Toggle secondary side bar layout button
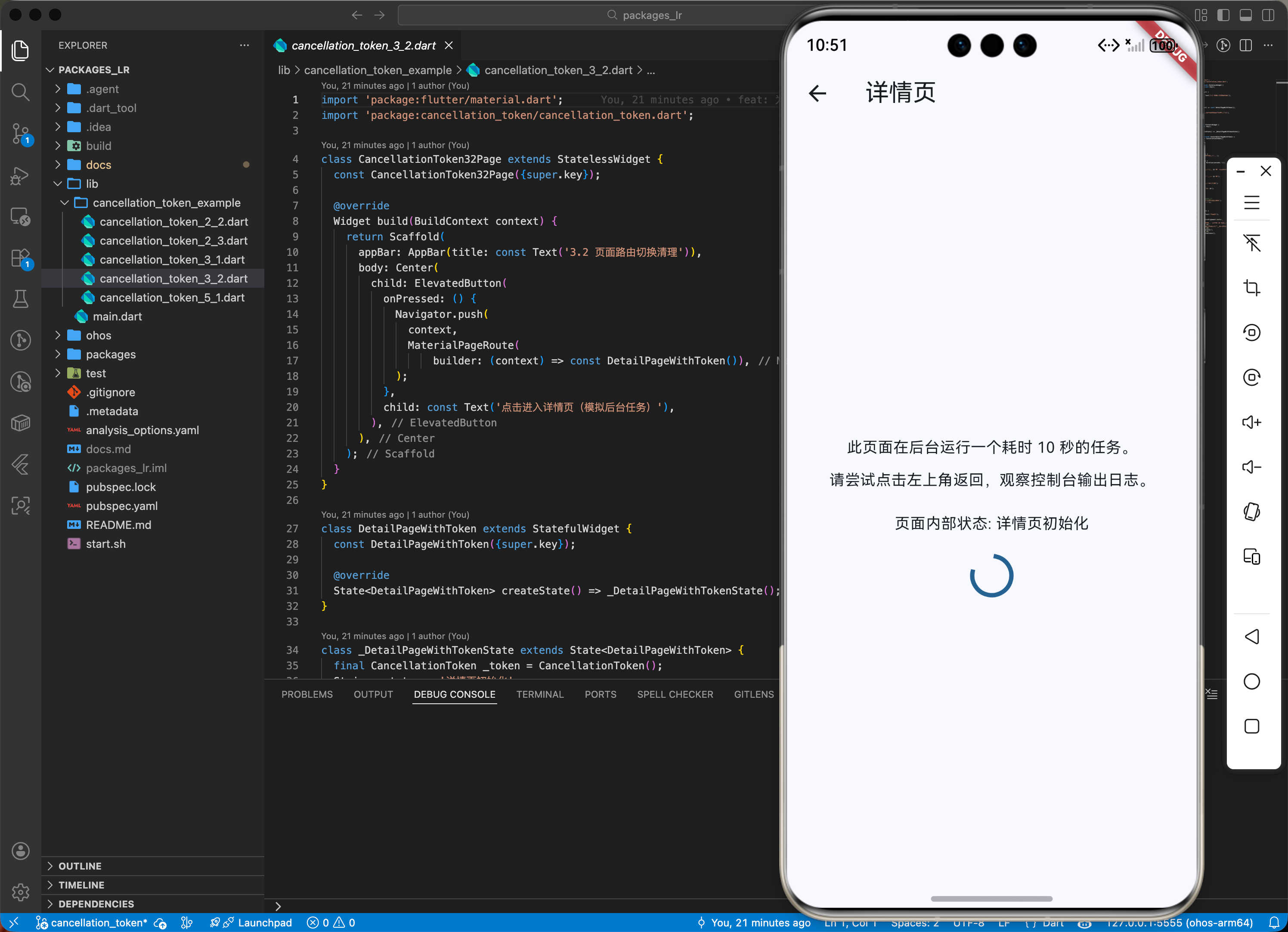Viewport: 1288px width, 932px height. 1268,16
